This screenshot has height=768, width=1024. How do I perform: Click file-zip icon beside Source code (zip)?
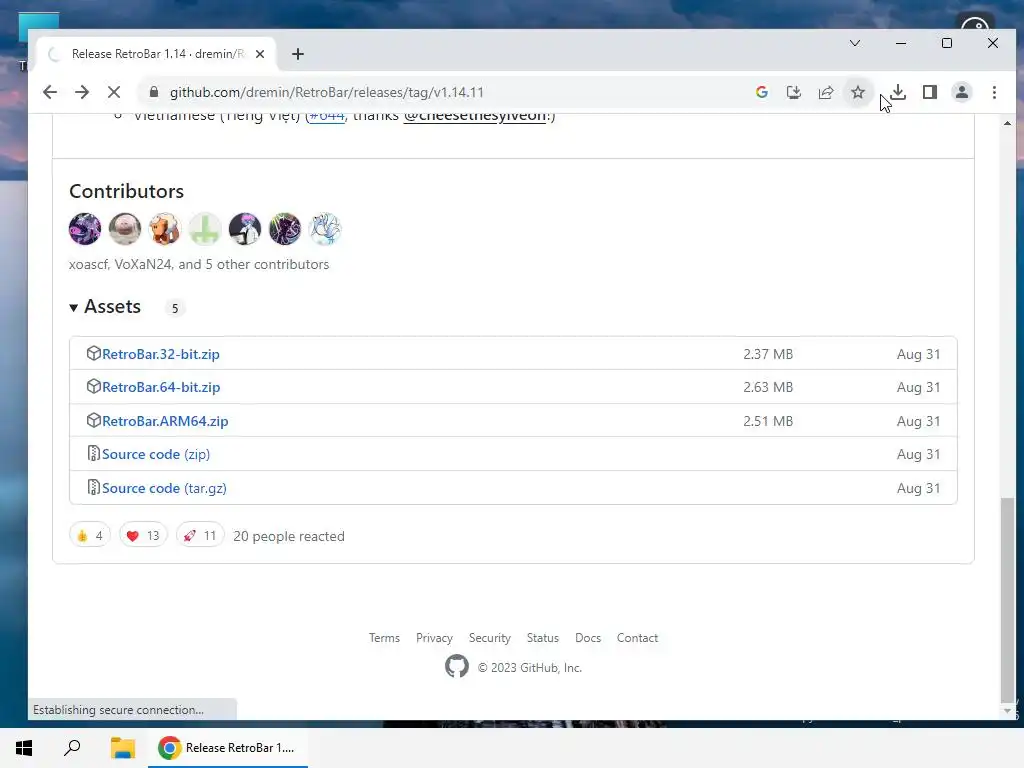coord(93,454)
